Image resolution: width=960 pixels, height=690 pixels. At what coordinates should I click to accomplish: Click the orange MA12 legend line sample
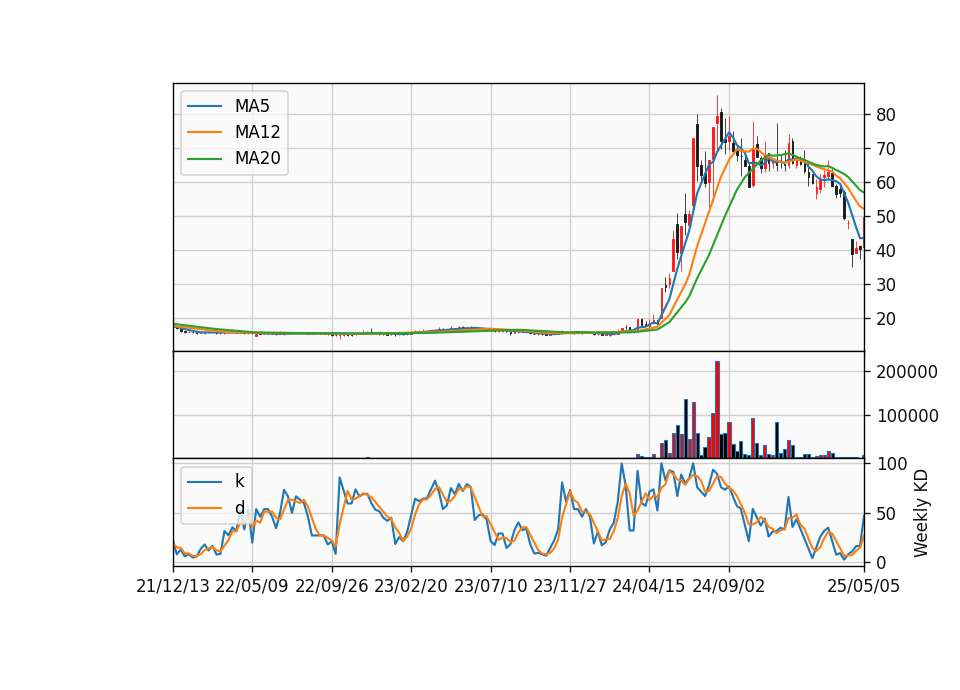click(x=204, y=132)
